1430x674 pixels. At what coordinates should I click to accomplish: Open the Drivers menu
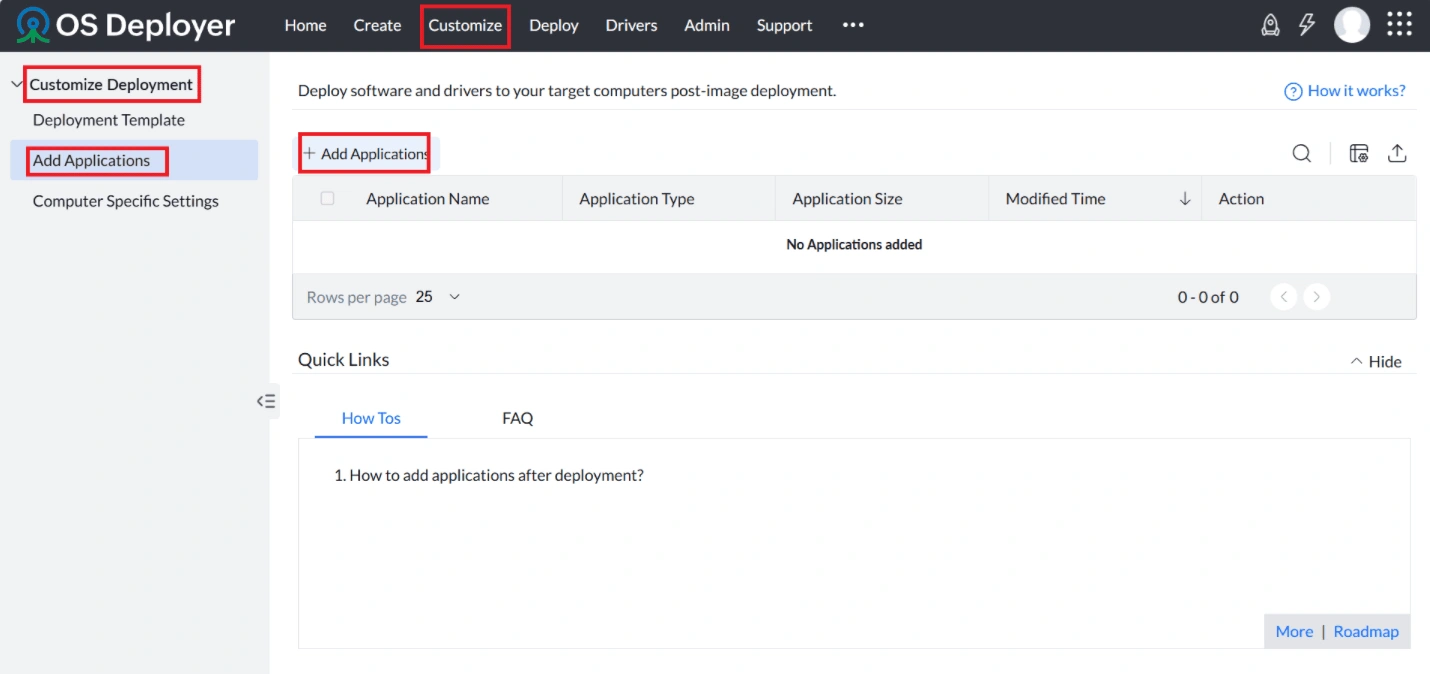[x=631, y=25]
